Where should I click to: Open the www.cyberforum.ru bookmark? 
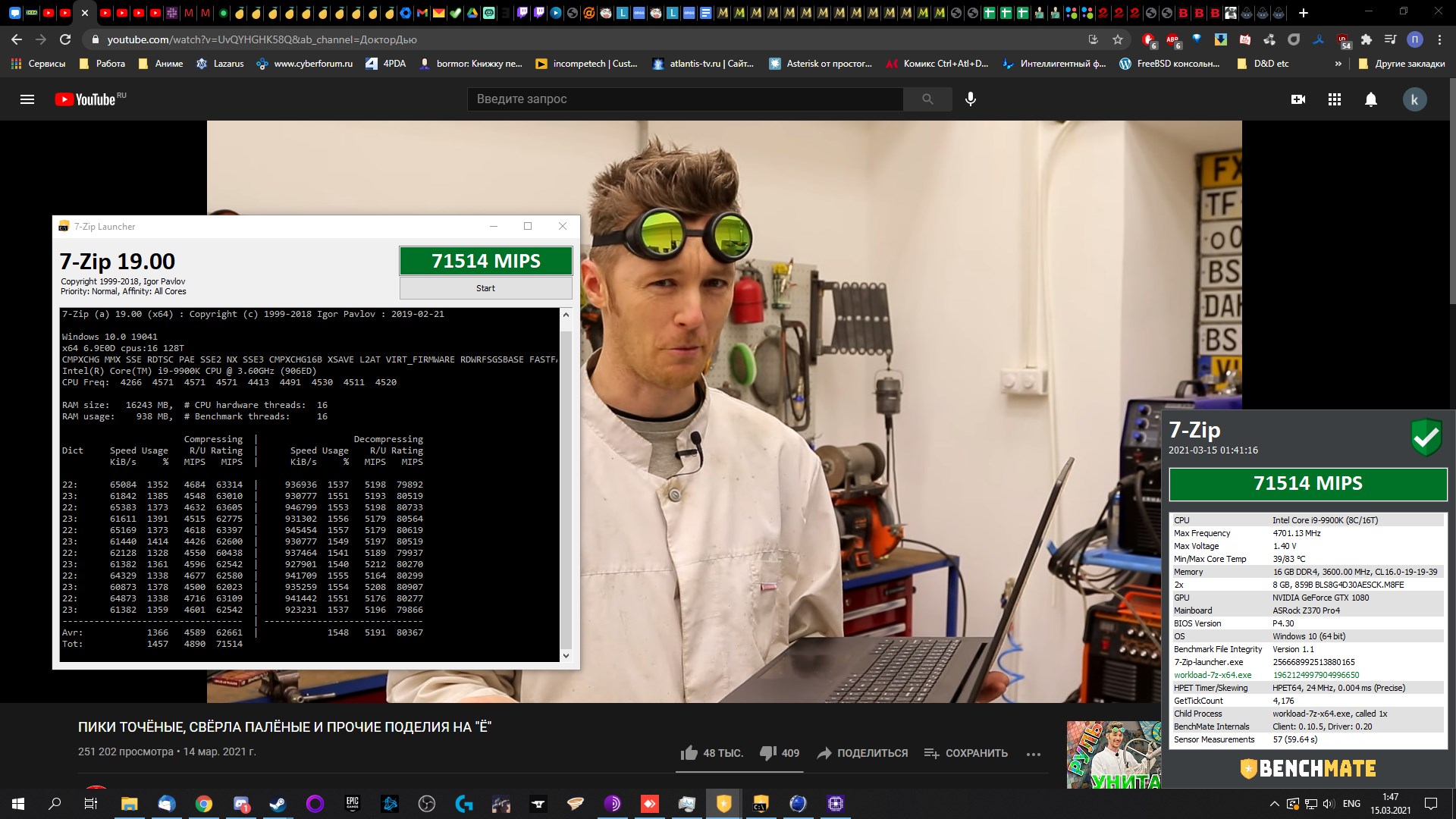click(304, 64)
